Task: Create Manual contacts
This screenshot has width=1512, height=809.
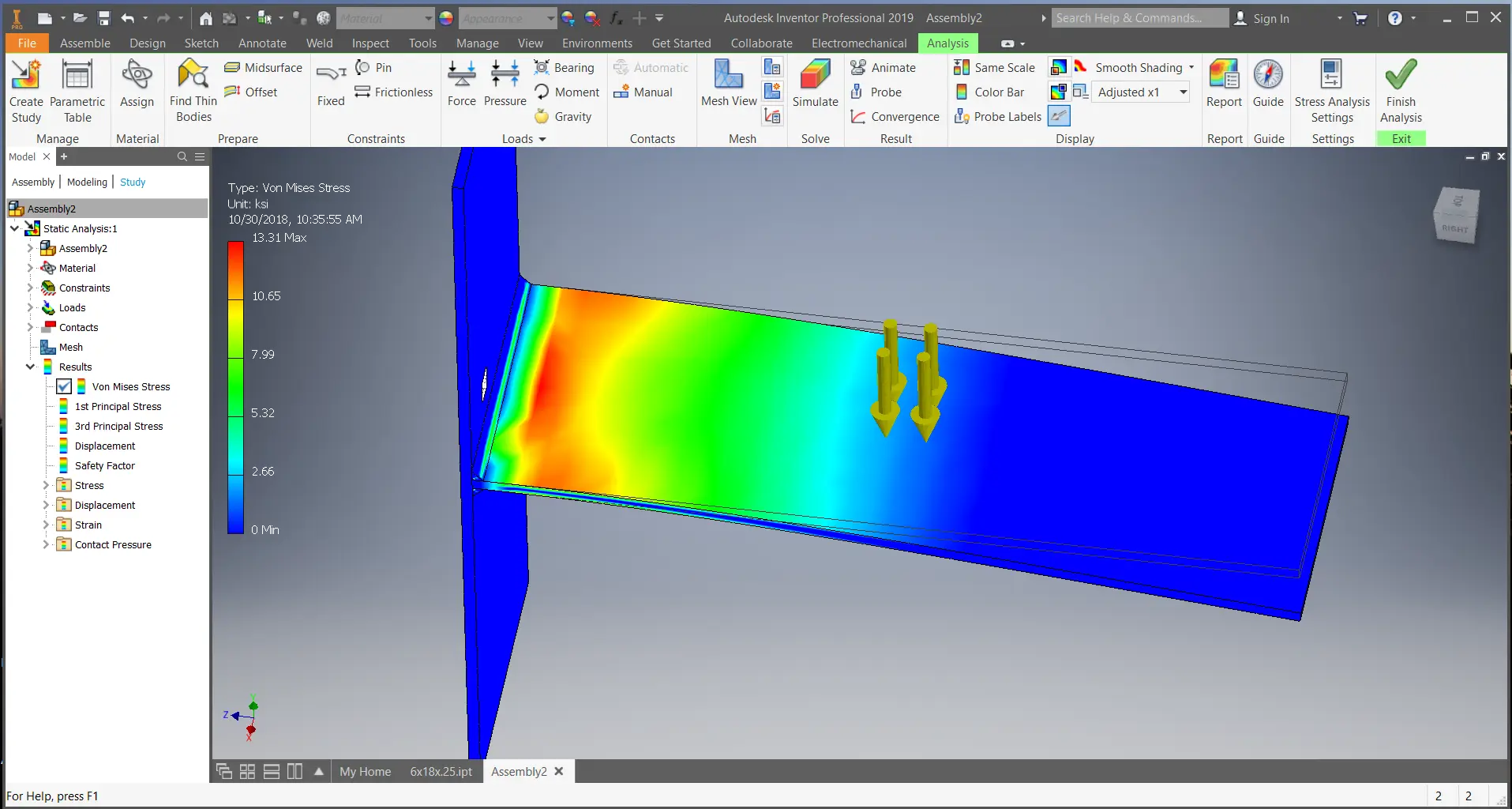Action: pos(643,92)
